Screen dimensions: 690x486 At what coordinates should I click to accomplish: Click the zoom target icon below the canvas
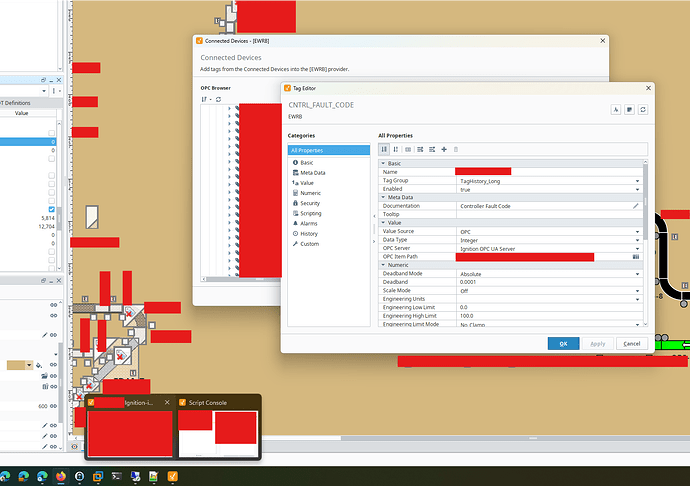74,446
